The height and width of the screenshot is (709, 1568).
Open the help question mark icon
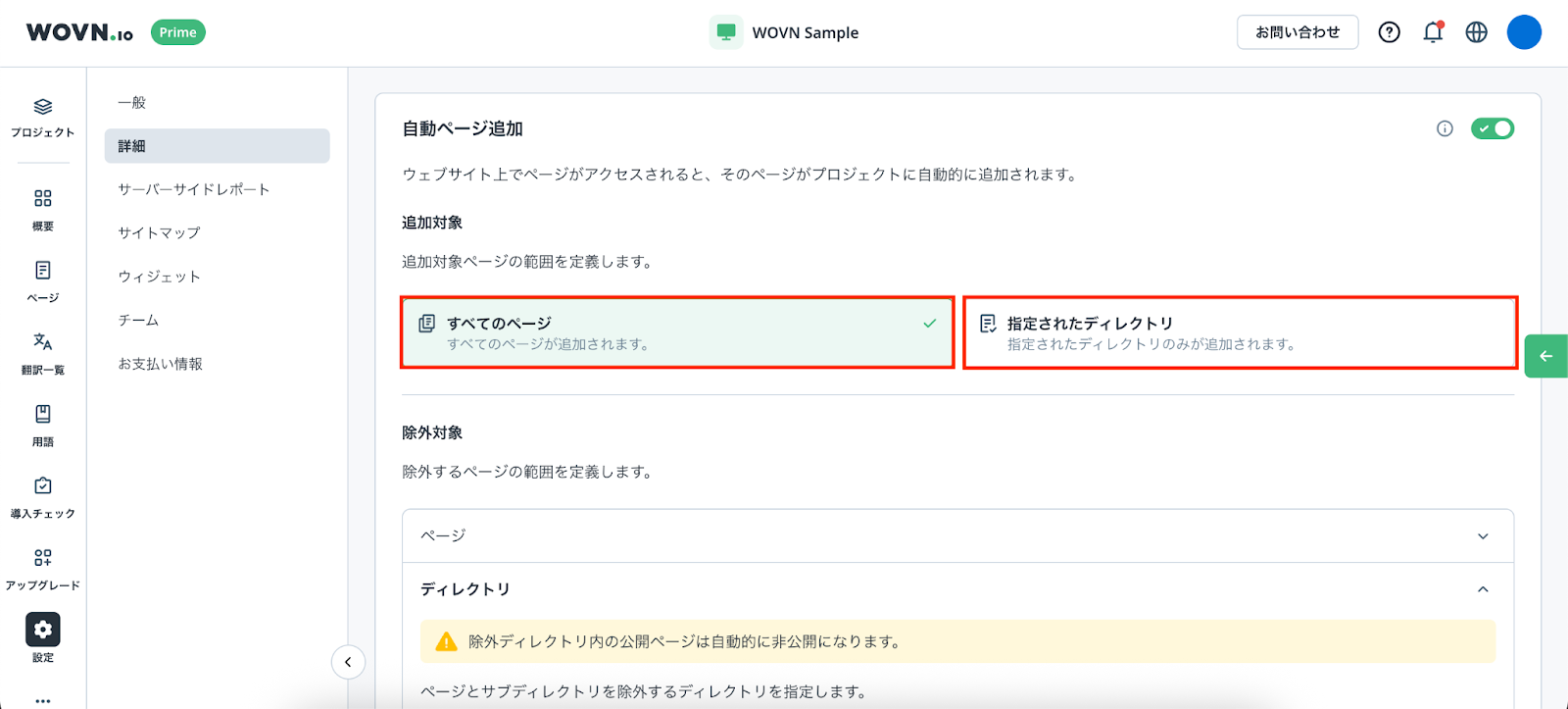tap(1389, 32)
